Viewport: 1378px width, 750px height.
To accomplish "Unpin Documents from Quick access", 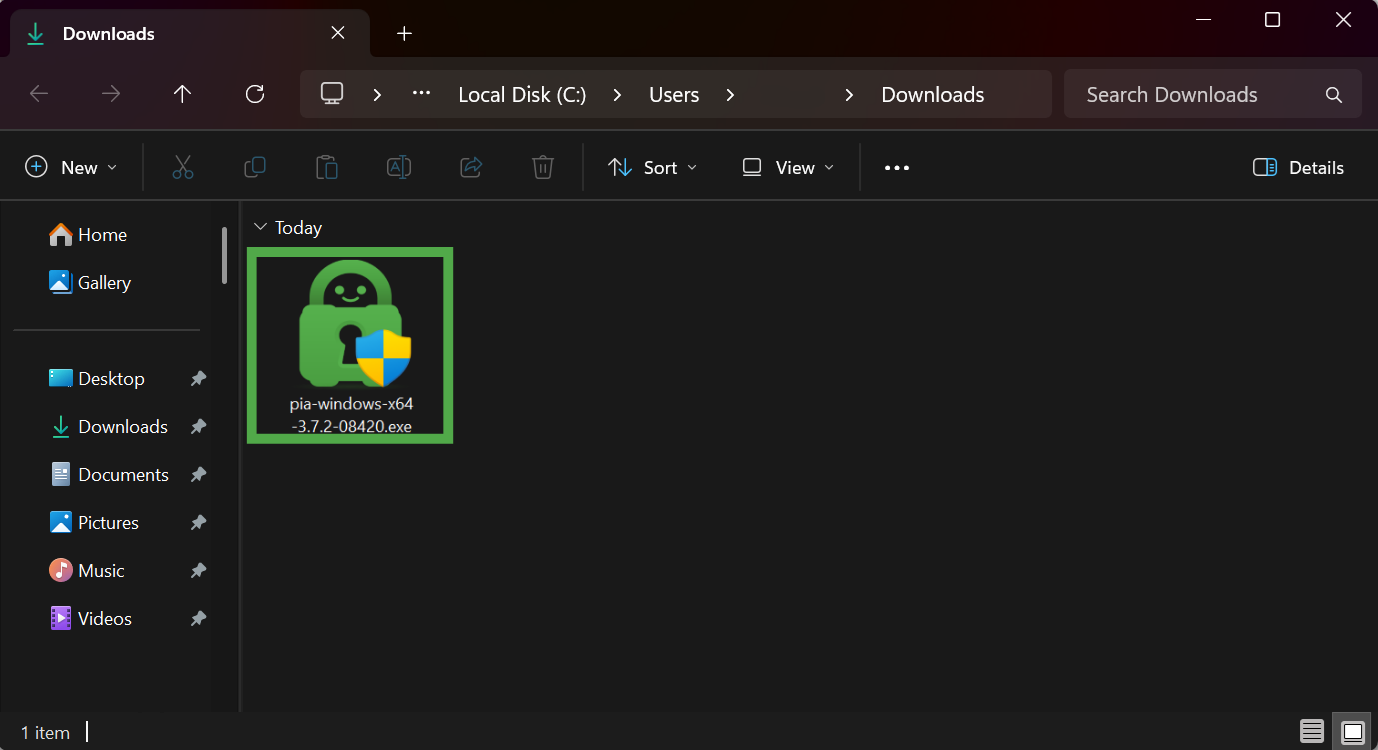I will 199,475.
